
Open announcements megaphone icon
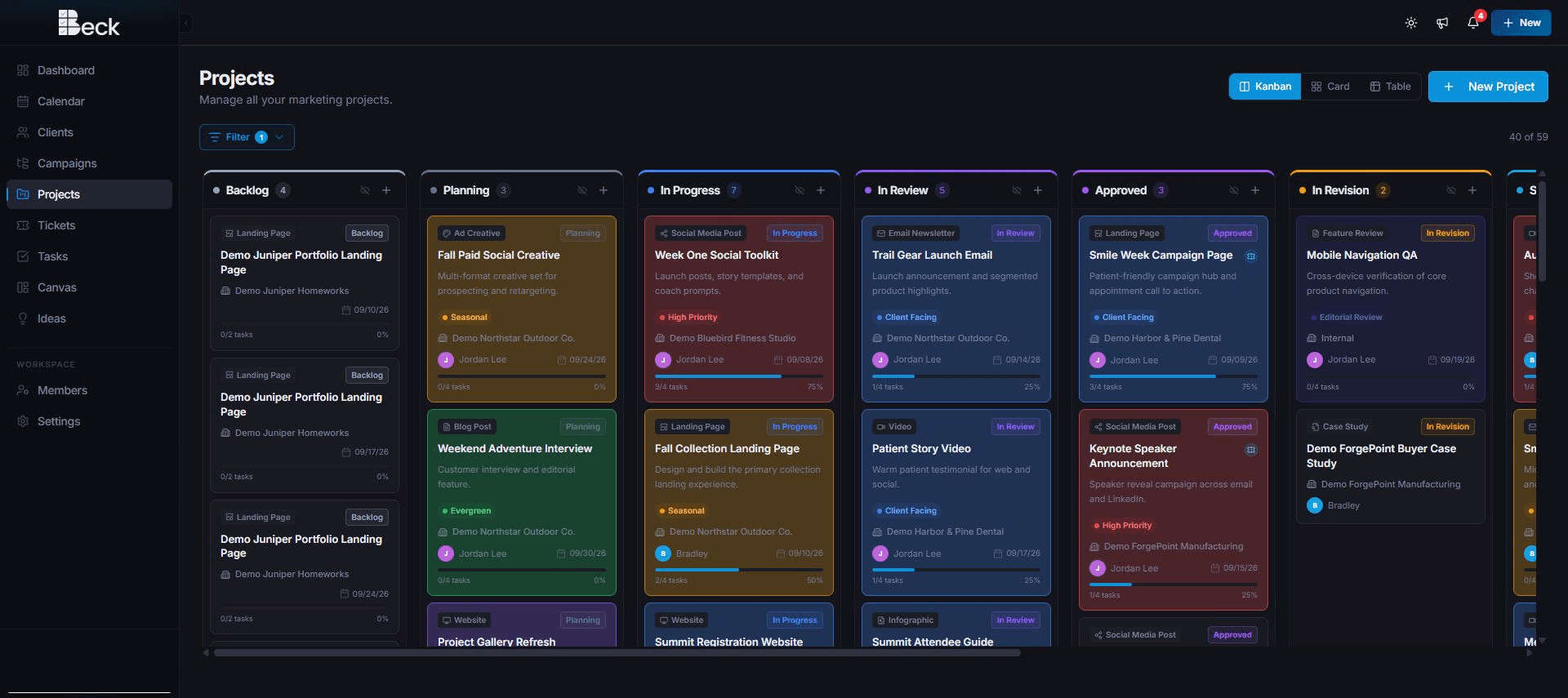point(1442,23)
